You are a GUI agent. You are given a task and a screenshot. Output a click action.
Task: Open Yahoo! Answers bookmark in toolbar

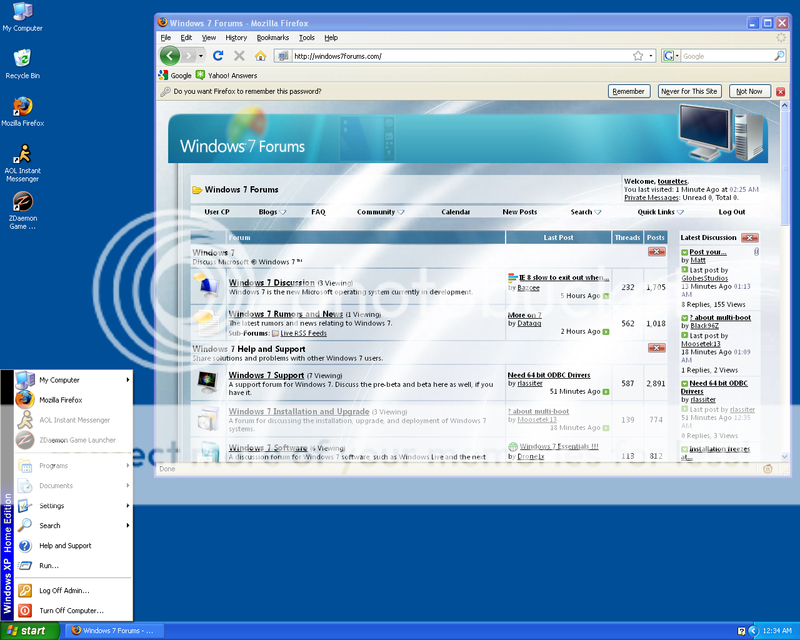click(x=227, y=76)
